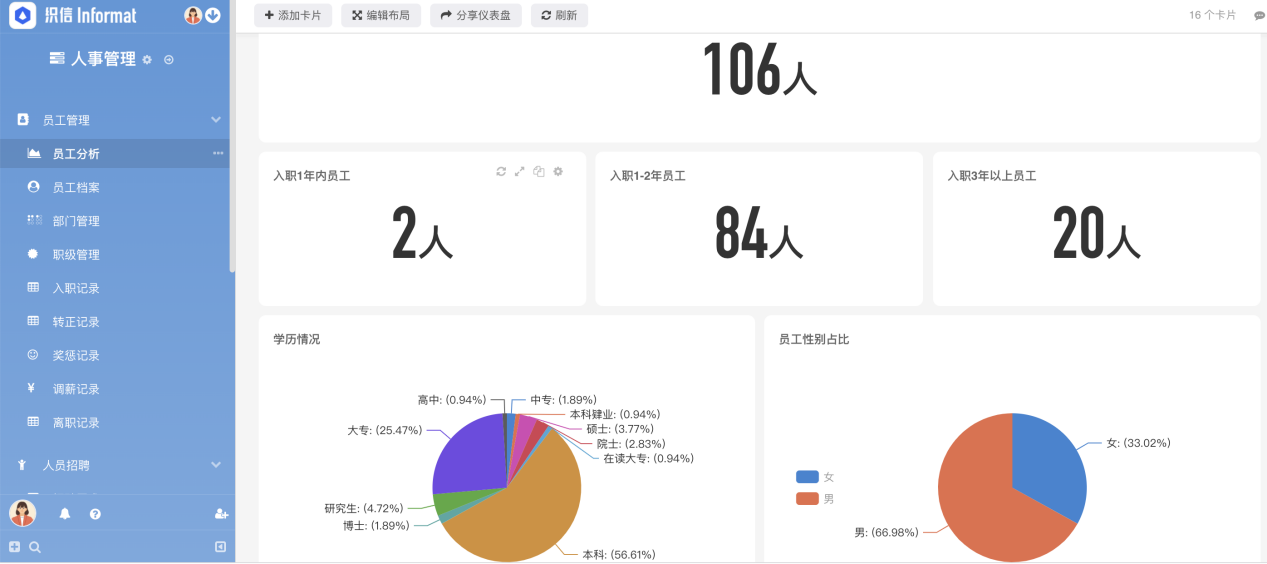This screenshot has width=1267, height=564.
Task: Click the Informat logo icon
Action: 22,16
